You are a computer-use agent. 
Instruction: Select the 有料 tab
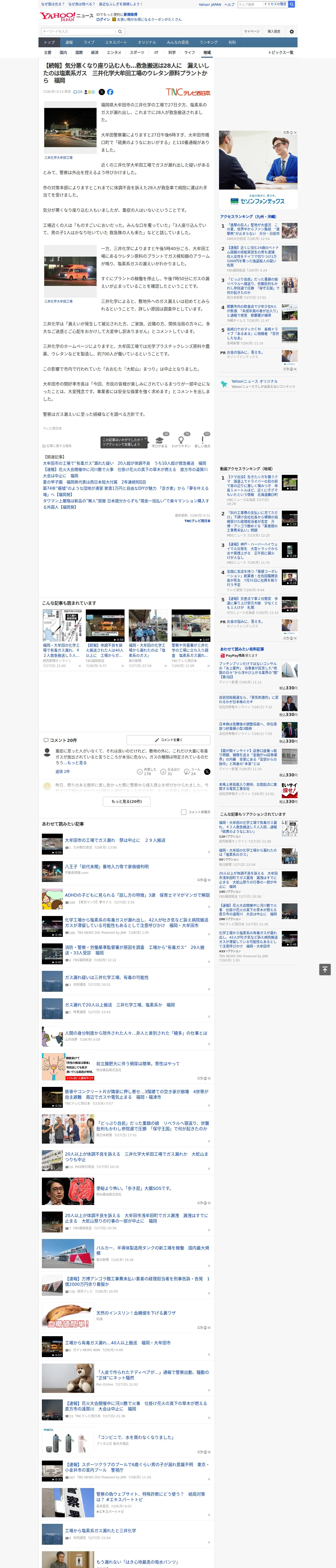[232, 43]
